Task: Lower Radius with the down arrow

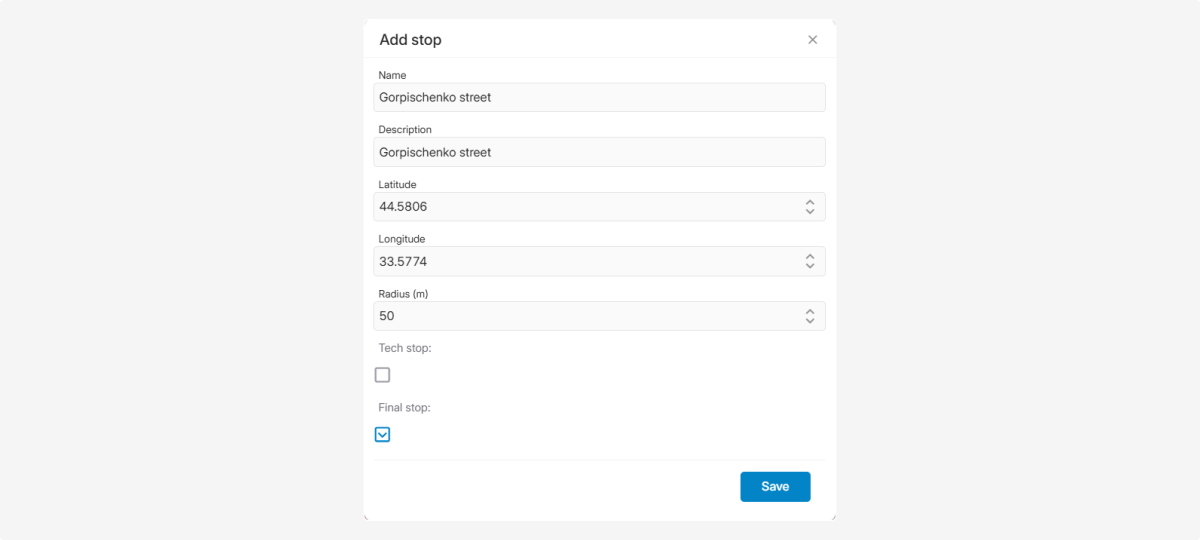Action: [810, 321]
